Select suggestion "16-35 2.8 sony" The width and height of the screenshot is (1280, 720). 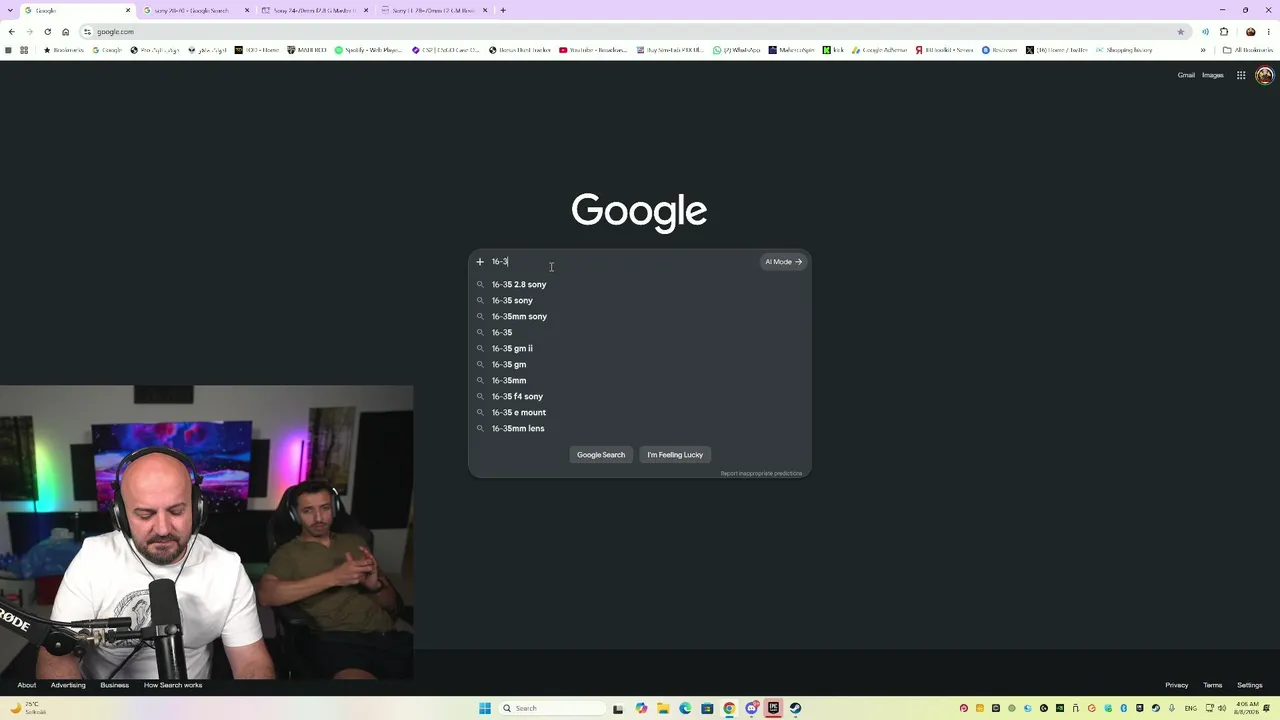pos(640,285)
